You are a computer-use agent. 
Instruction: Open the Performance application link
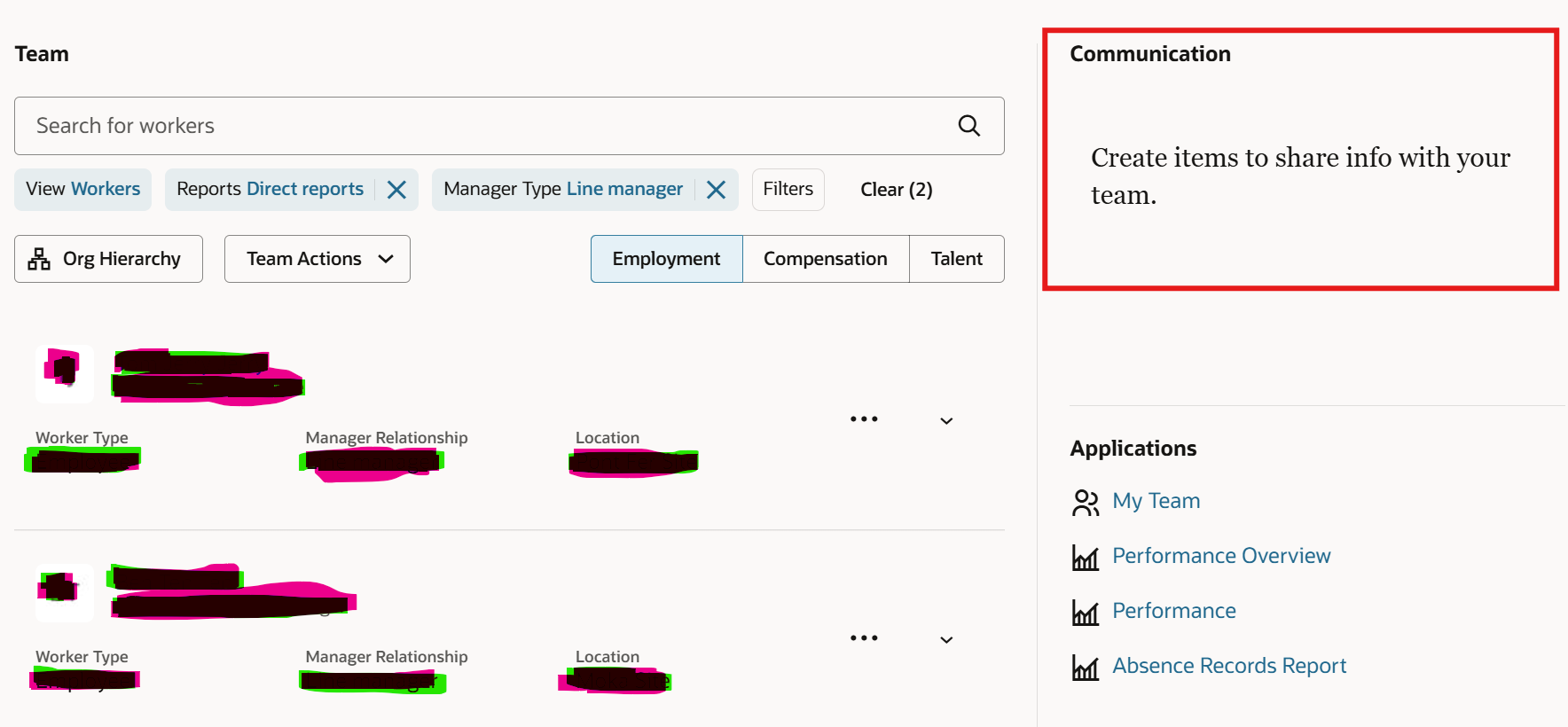1174,612
